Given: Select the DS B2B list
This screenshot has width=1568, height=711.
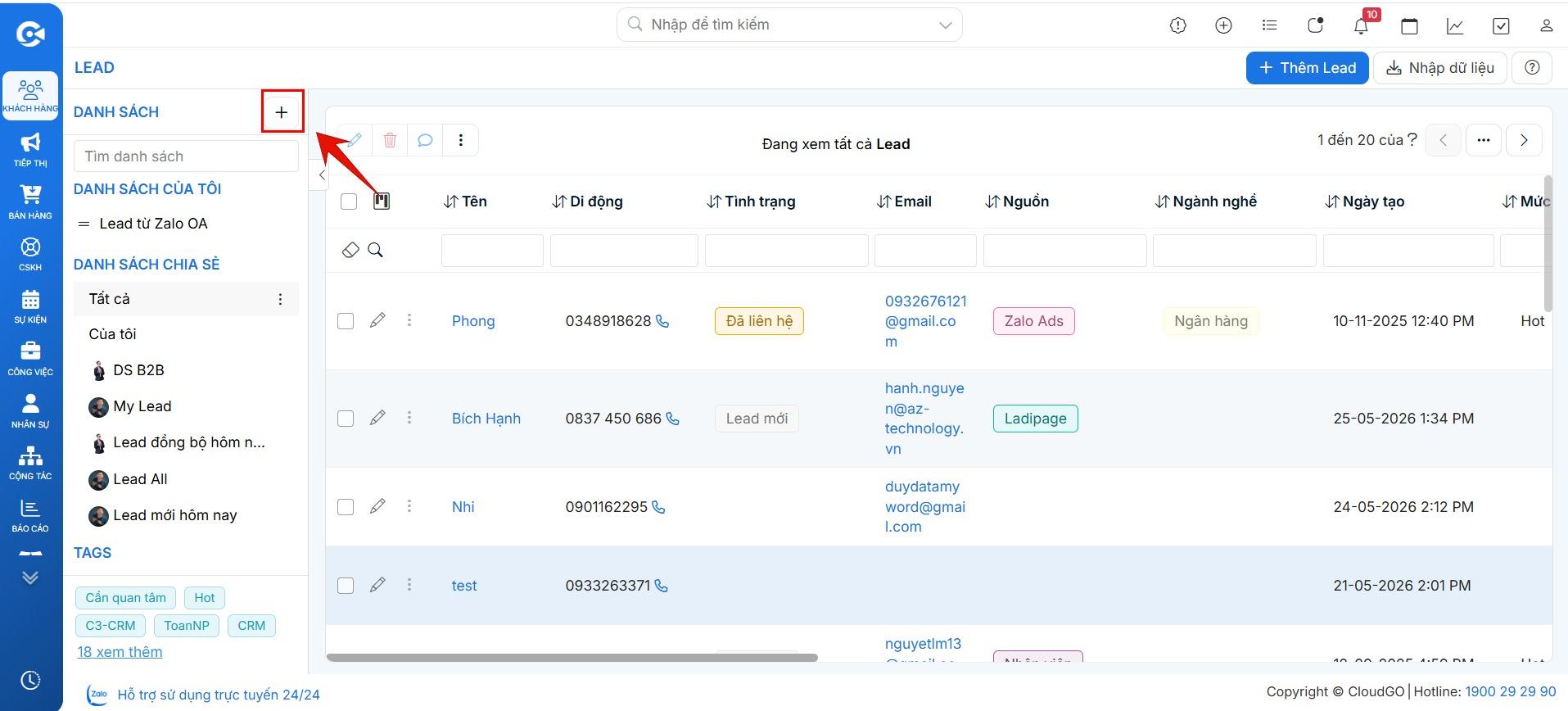Looking at the screenshot, I should (139, 370).
